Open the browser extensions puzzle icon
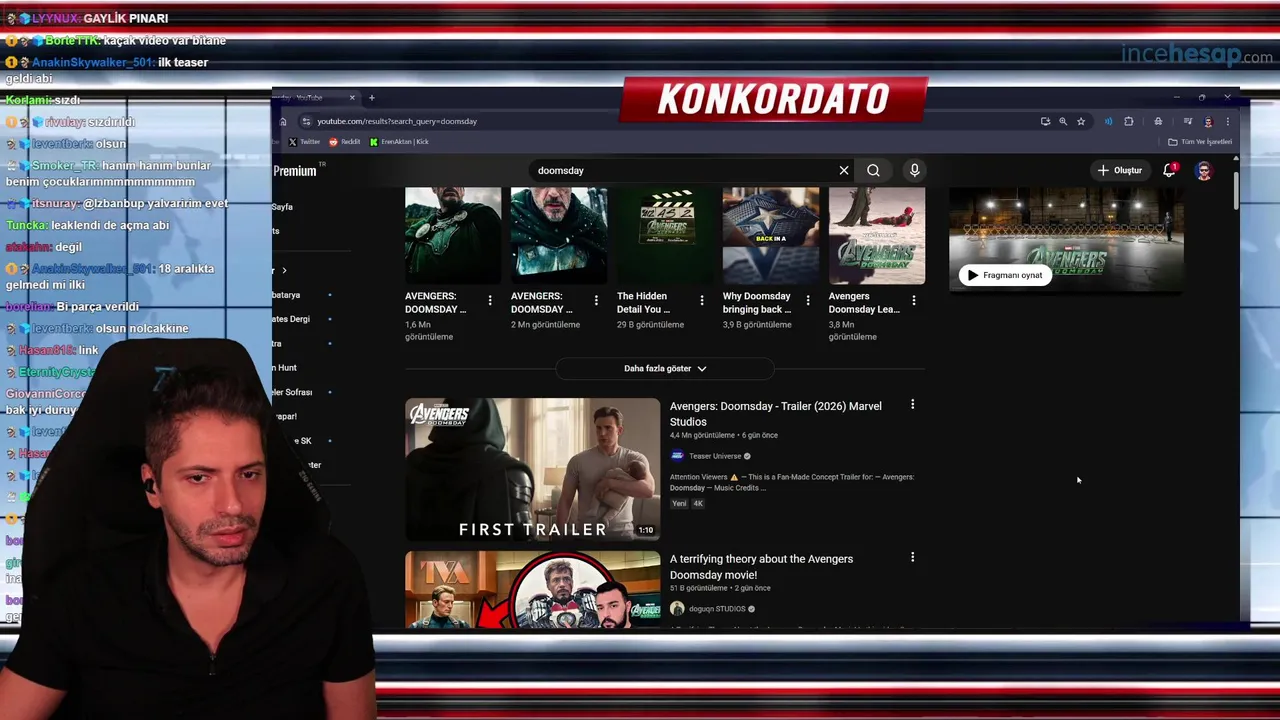The height and width of the screenshot is (720, 1280). (x=1129, y=121)
